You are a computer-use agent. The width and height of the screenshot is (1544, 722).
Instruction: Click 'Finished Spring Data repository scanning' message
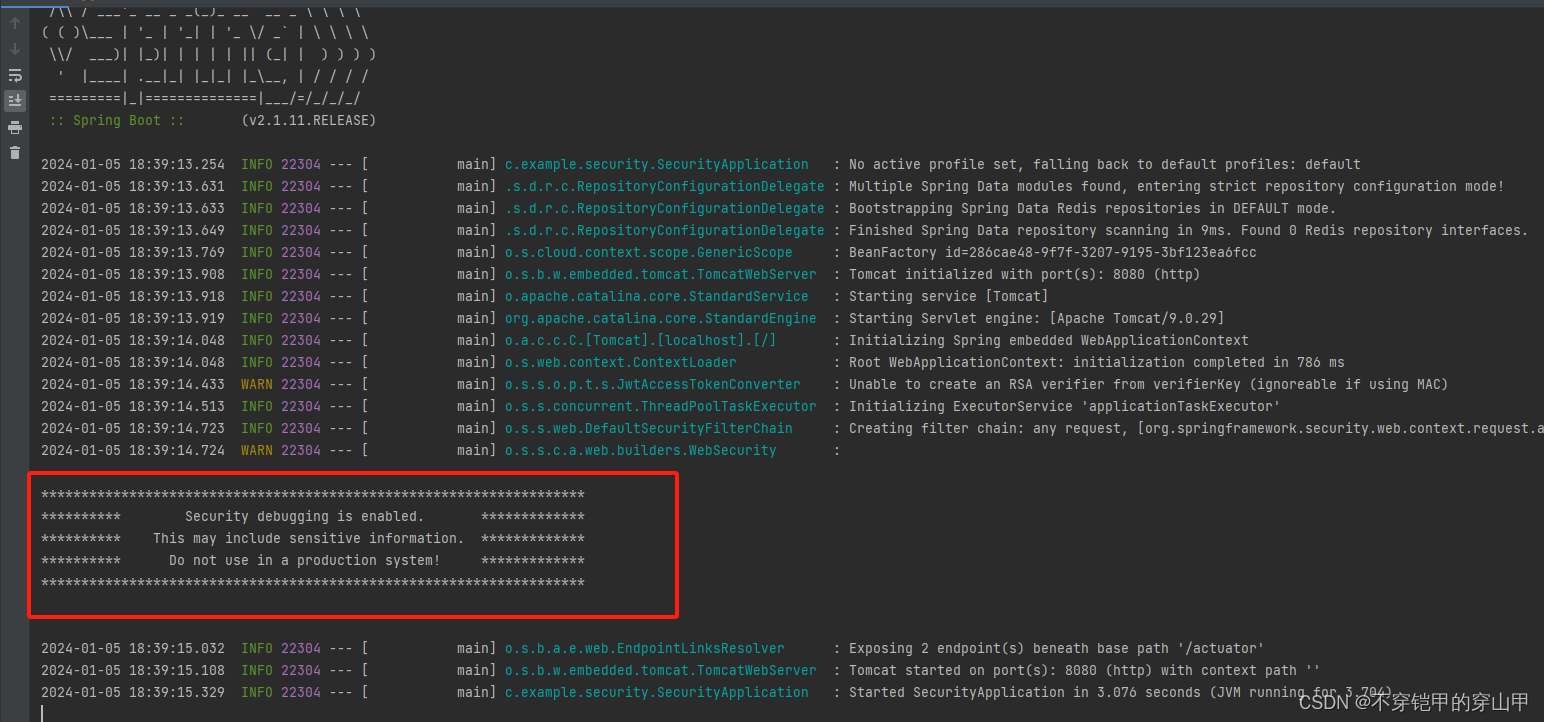click(x=1188, y=230)
